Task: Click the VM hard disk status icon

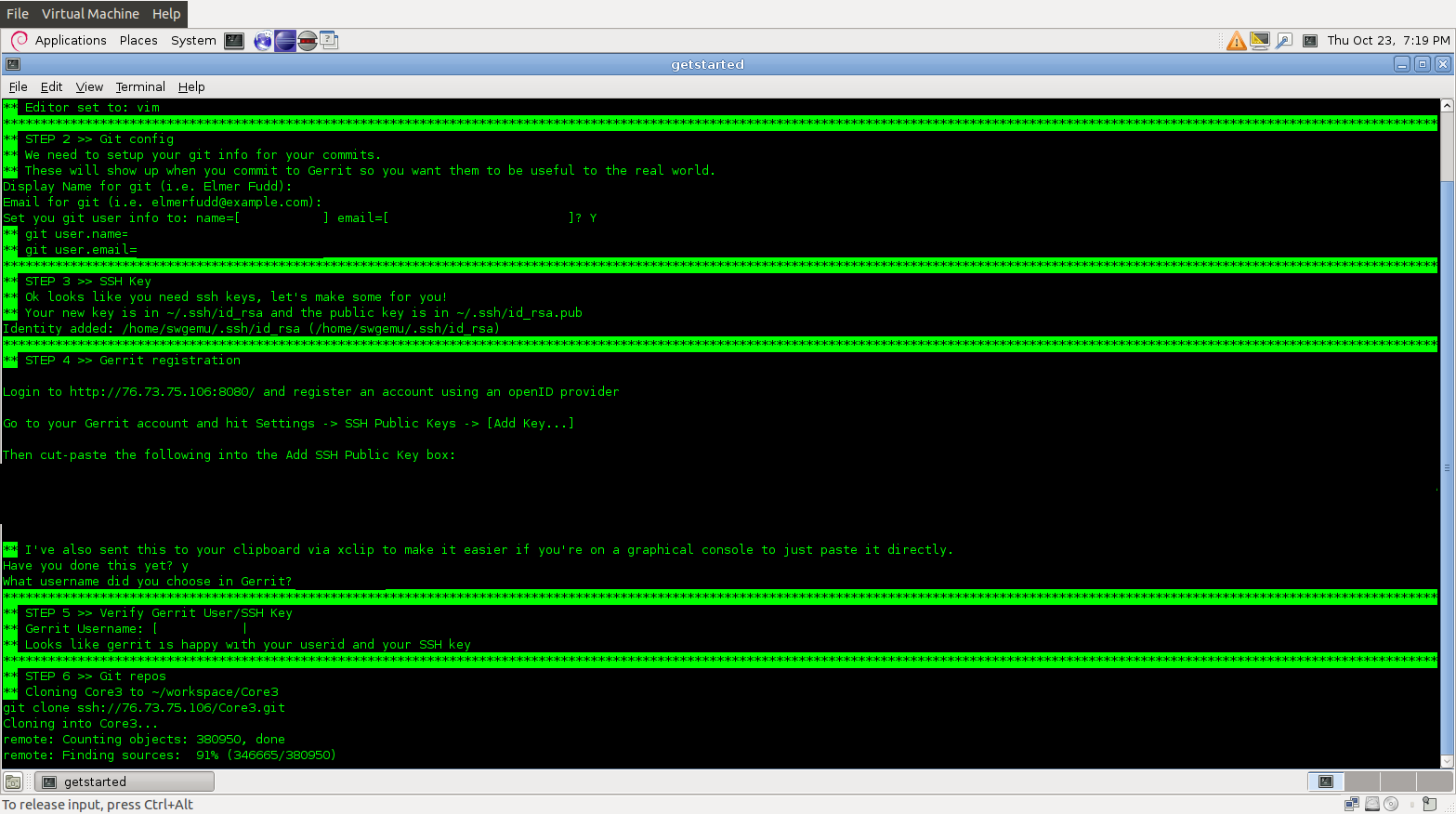Action: 1371,804
